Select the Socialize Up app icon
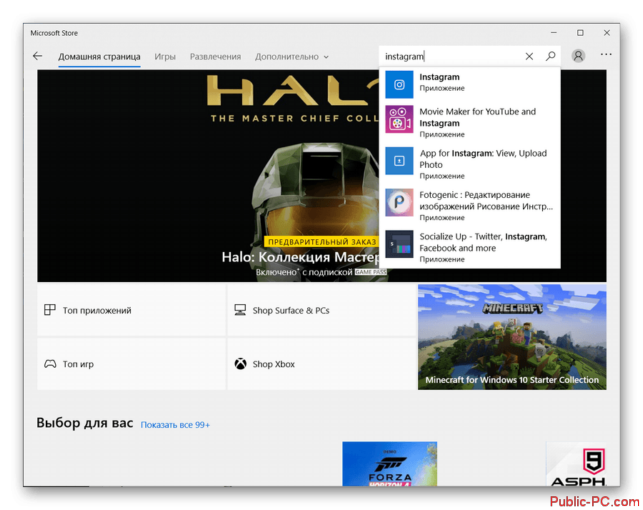643x510 pixels. coord(399,244)
